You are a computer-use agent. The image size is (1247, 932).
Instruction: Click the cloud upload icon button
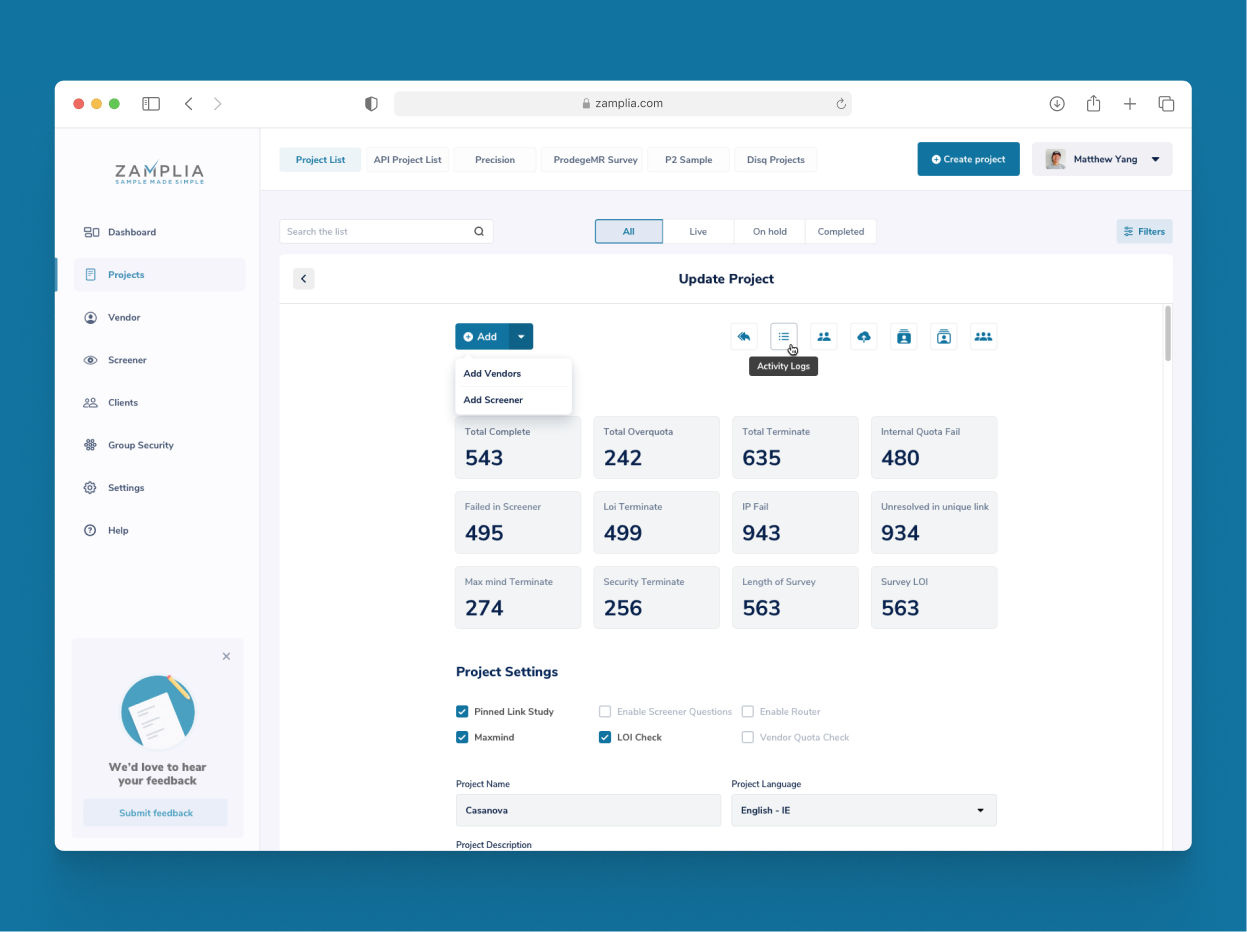pyautogui.click(x=864, y=337)
